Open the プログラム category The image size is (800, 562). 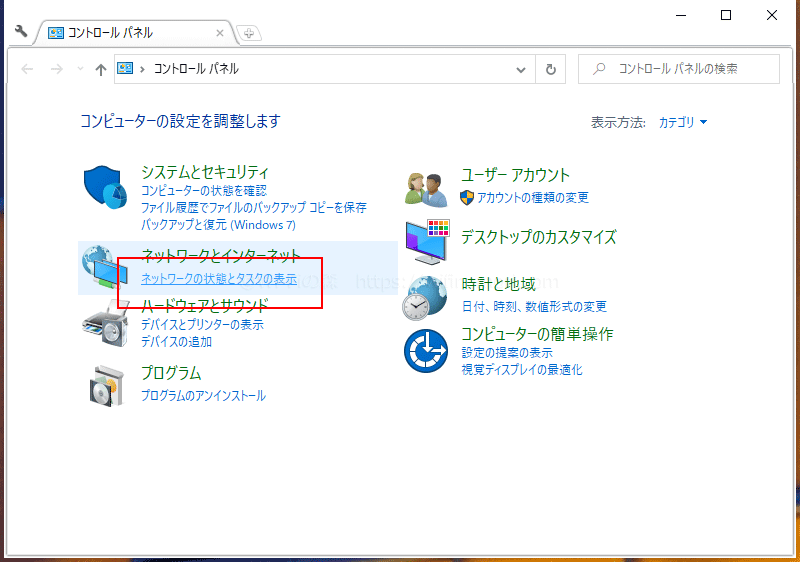tap(171, 373)
